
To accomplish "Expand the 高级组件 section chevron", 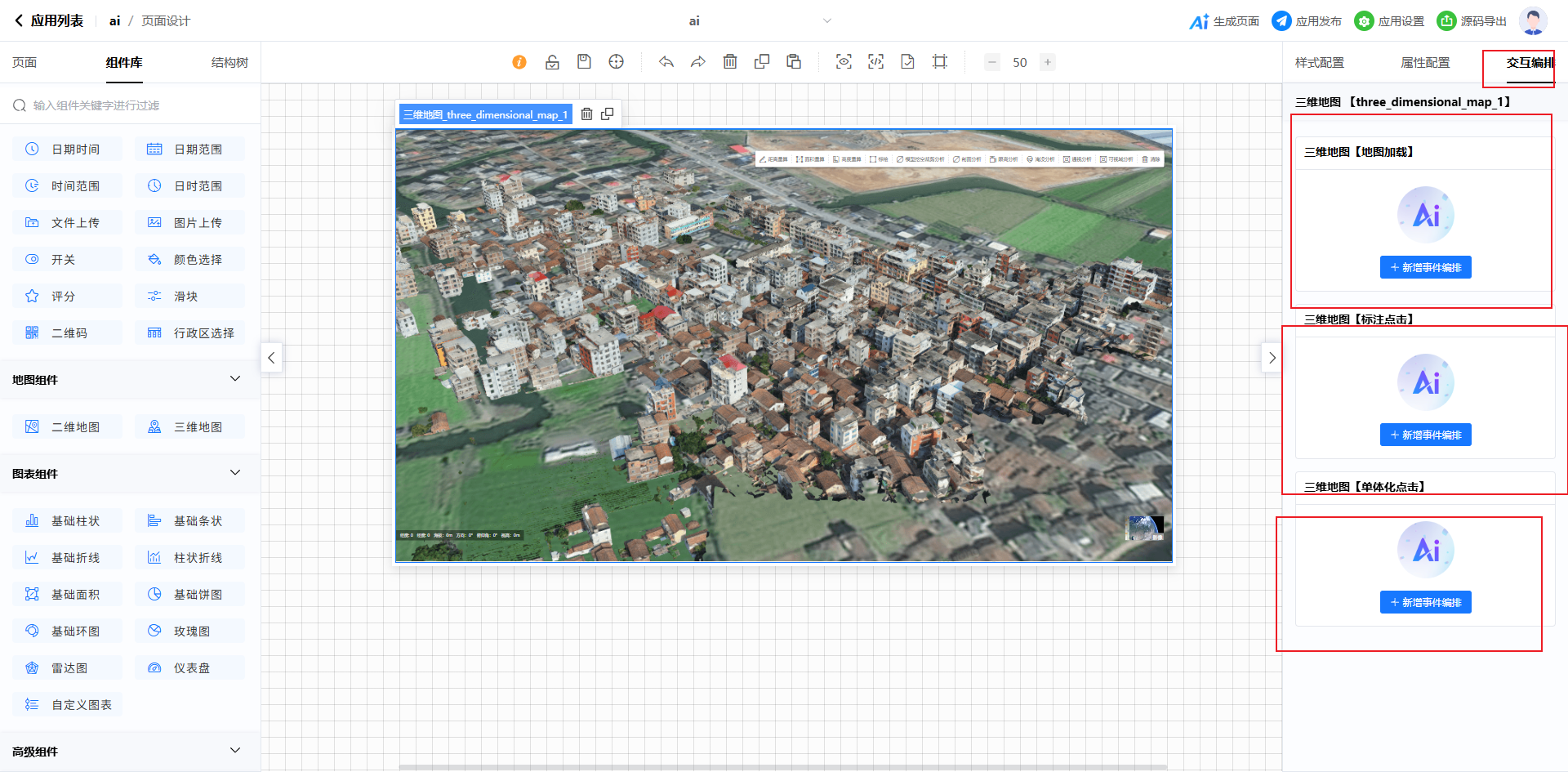I will point(235,751).
